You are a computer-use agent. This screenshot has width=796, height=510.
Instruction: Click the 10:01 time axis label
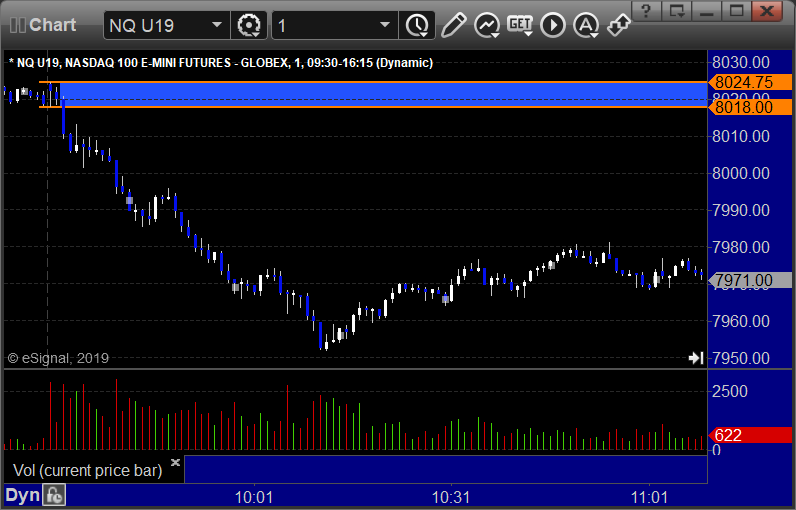pyautogui.click(x=254, y=497)
